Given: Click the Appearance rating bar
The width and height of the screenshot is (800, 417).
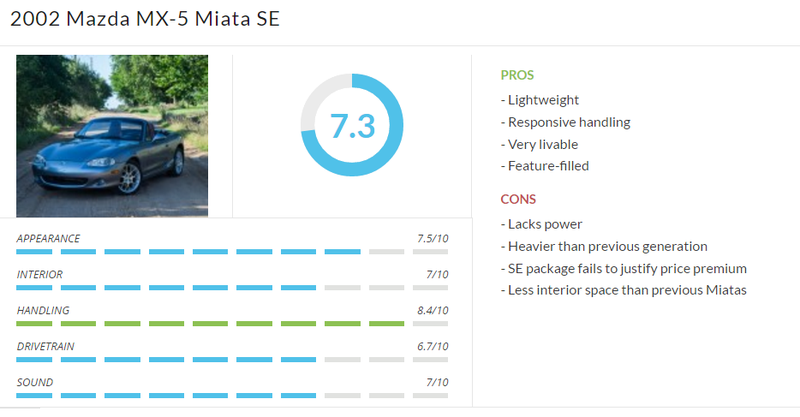Looking at the screenshot, I should point(232,252).
